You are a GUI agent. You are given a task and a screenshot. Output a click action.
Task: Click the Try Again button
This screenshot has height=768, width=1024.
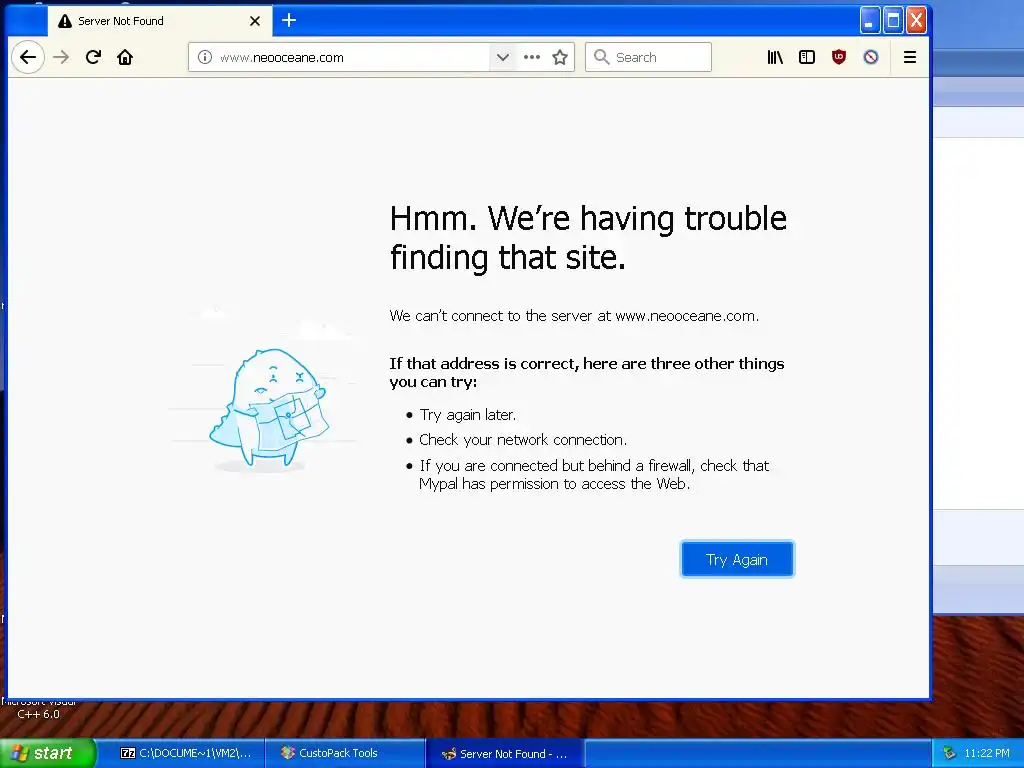coord(737,560)
